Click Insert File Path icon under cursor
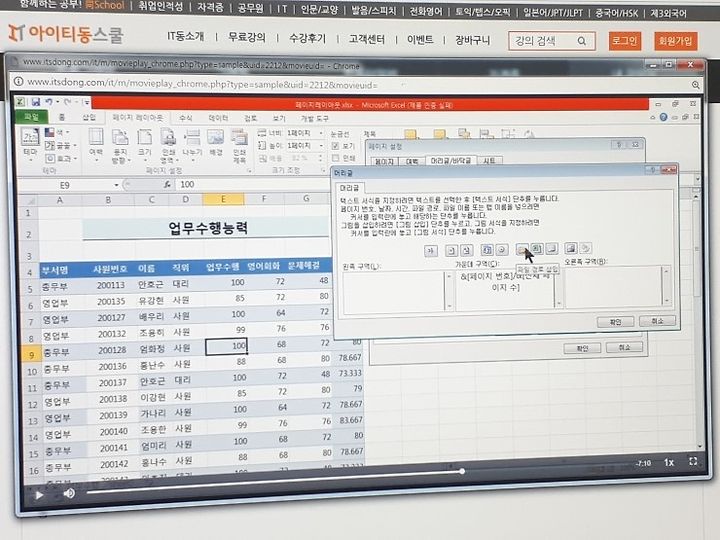Image resolution: width=720 pixels, height=540 pixels. click(522, 249)
